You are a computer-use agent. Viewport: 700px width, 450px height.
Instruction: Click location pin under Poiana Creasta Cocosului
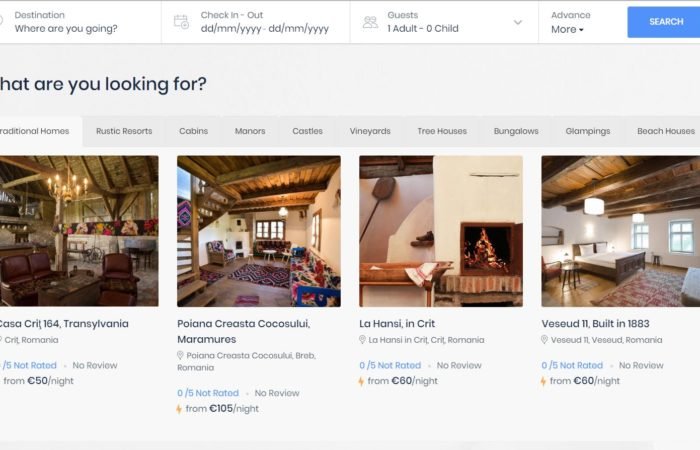click(181, 355)
